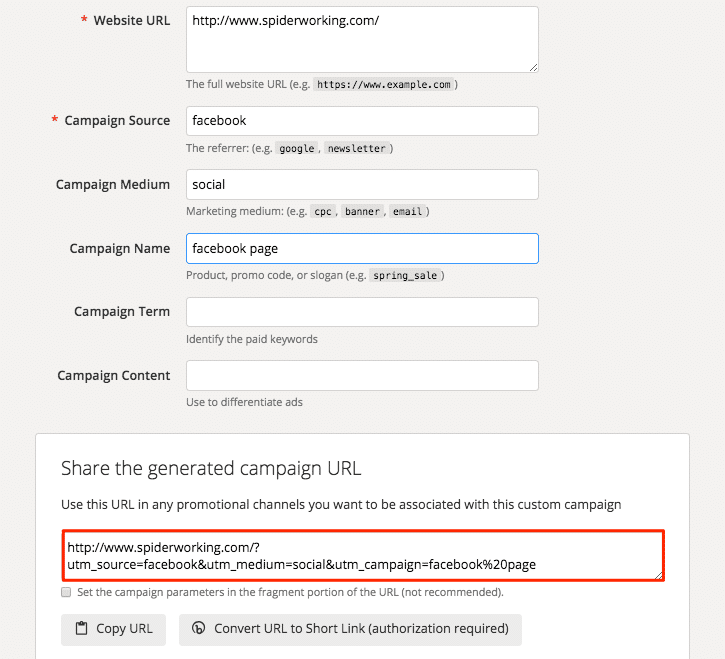The width and height of the screenshot is (725, 659).
Task: Click the clipboard icon on Copy URL
Action: coord(80,629)
